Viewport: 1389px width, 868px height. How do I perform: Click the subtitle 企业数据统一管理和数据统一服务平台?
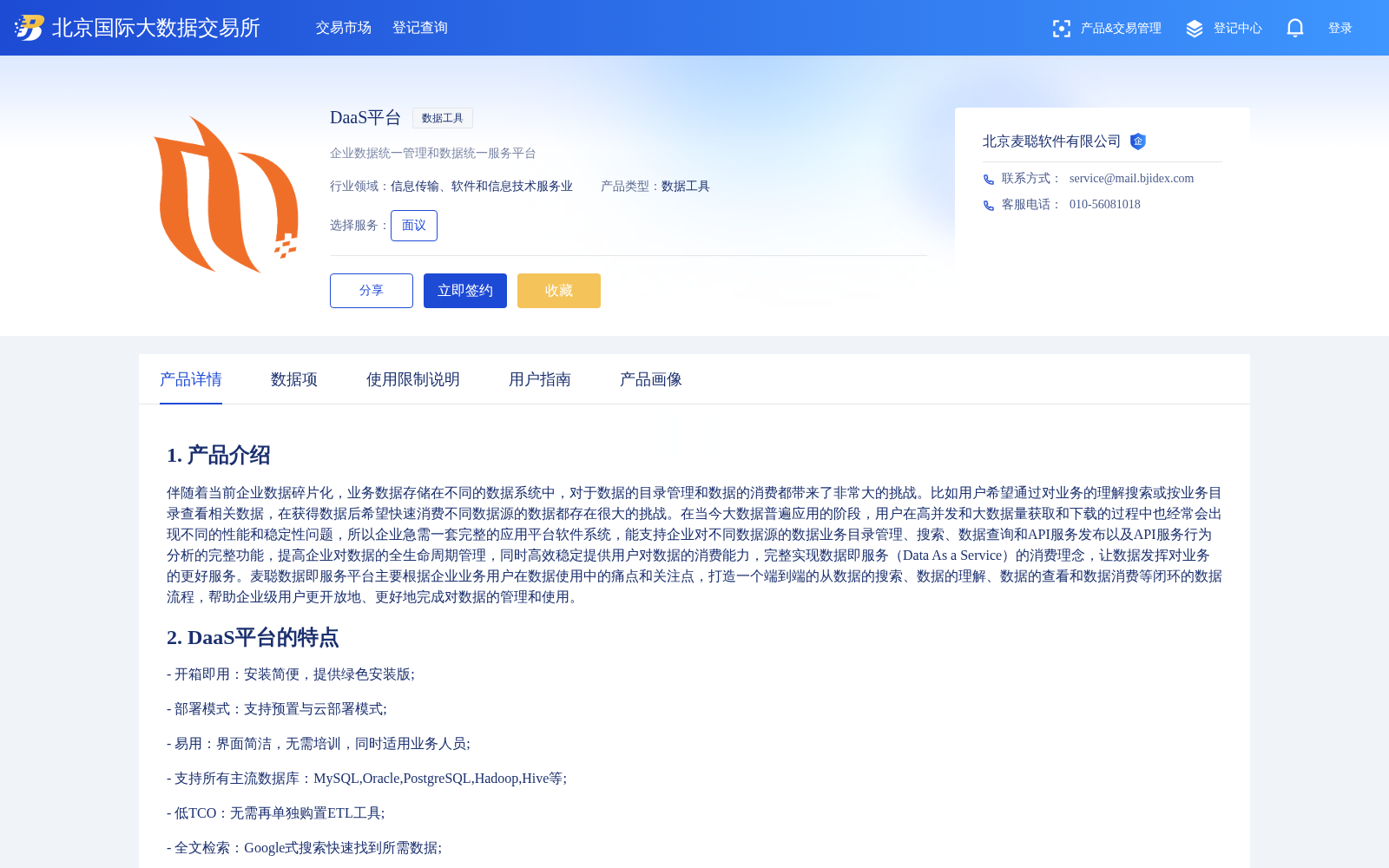[433, 154]
